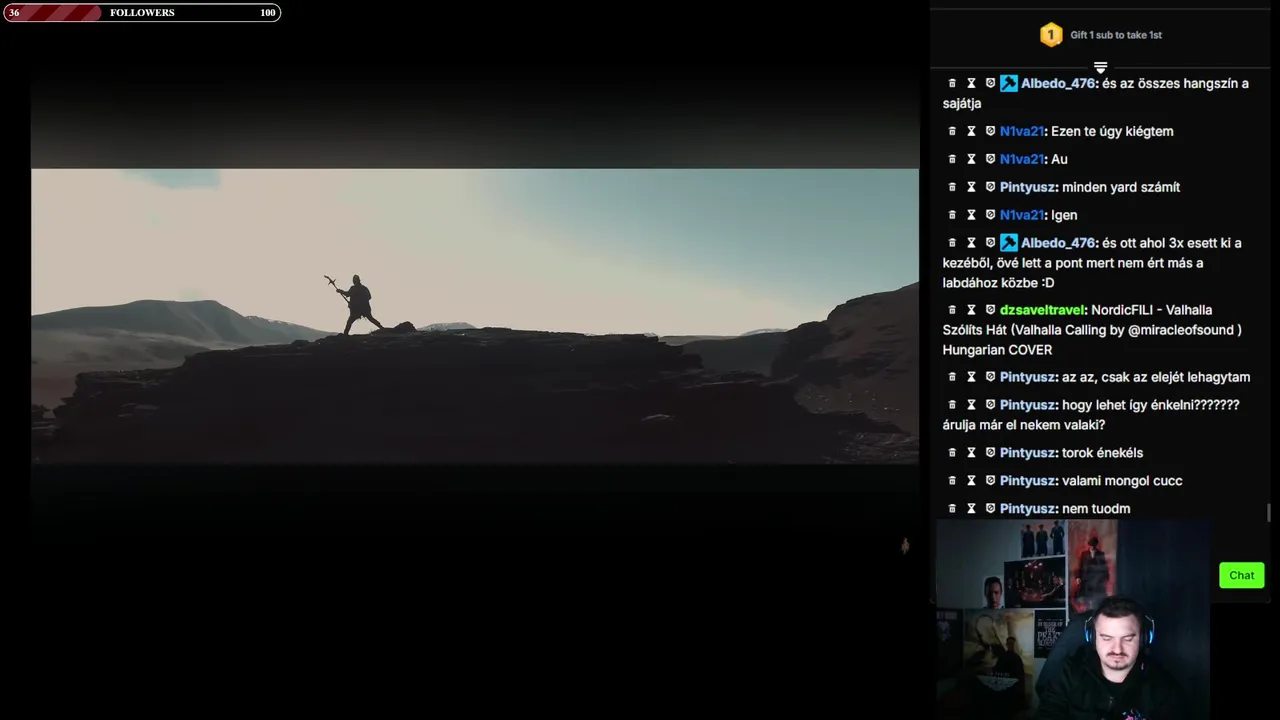This screenshot has height=720, width=1280.
Task: Delete N1va21's "Igen" message
Action: pyautogui.click(x=952, y=215)
